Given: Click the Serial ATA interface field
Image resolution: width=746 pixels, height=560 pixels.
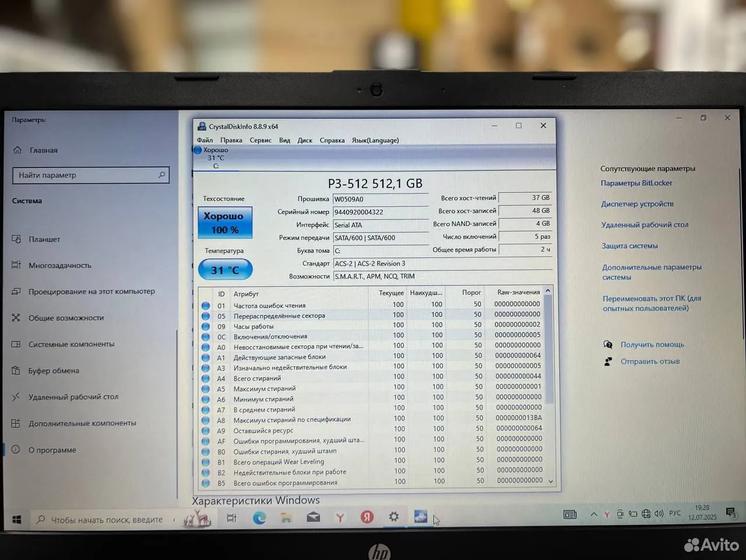Looking at the screenshot, I should click(380, 225).
